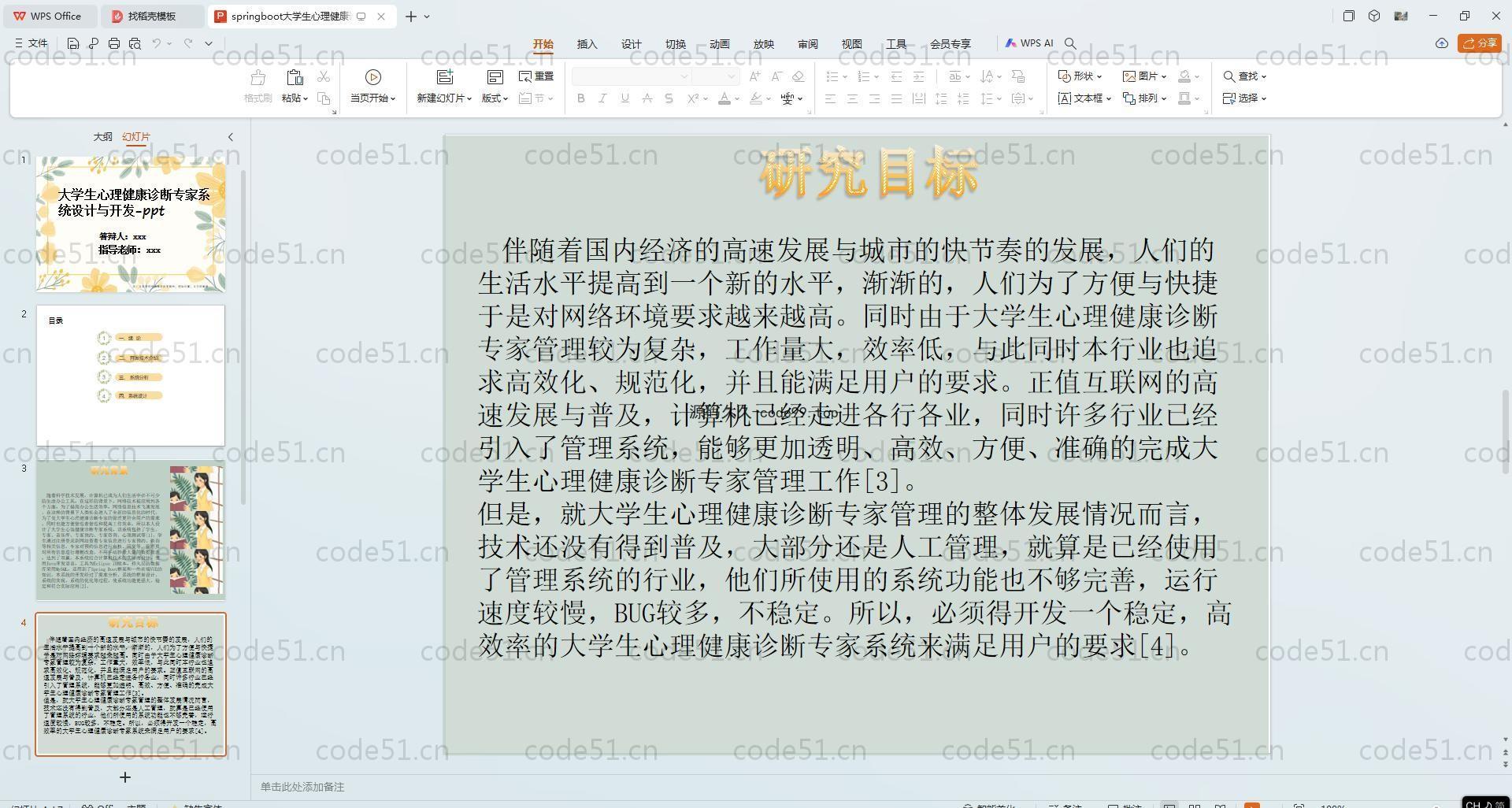Viewport: 1512px width, 808px height.
Task: Click the cut scissors icon
Action: coord(323,76)
